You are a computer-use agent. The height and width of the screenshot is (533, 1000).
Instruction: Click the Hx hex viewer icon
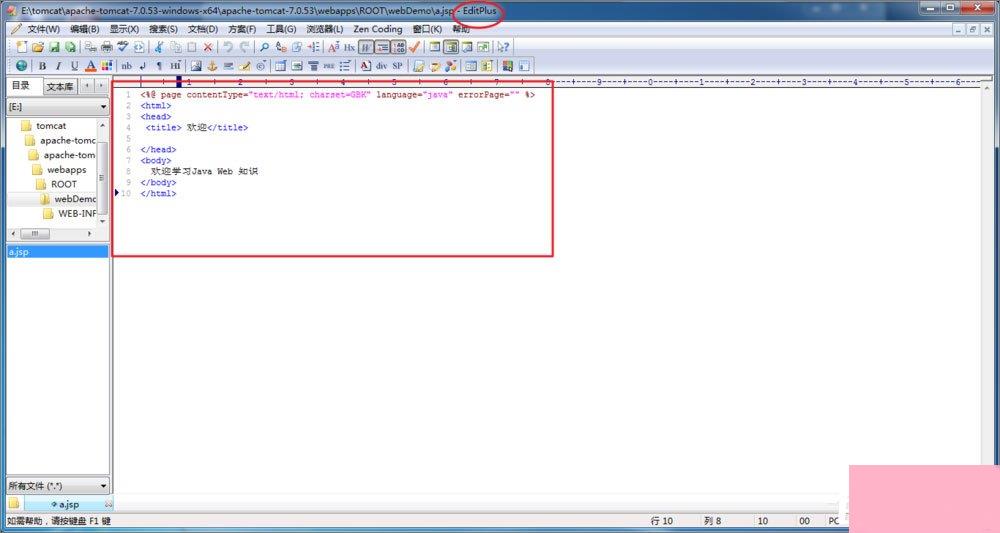[349, 47]
